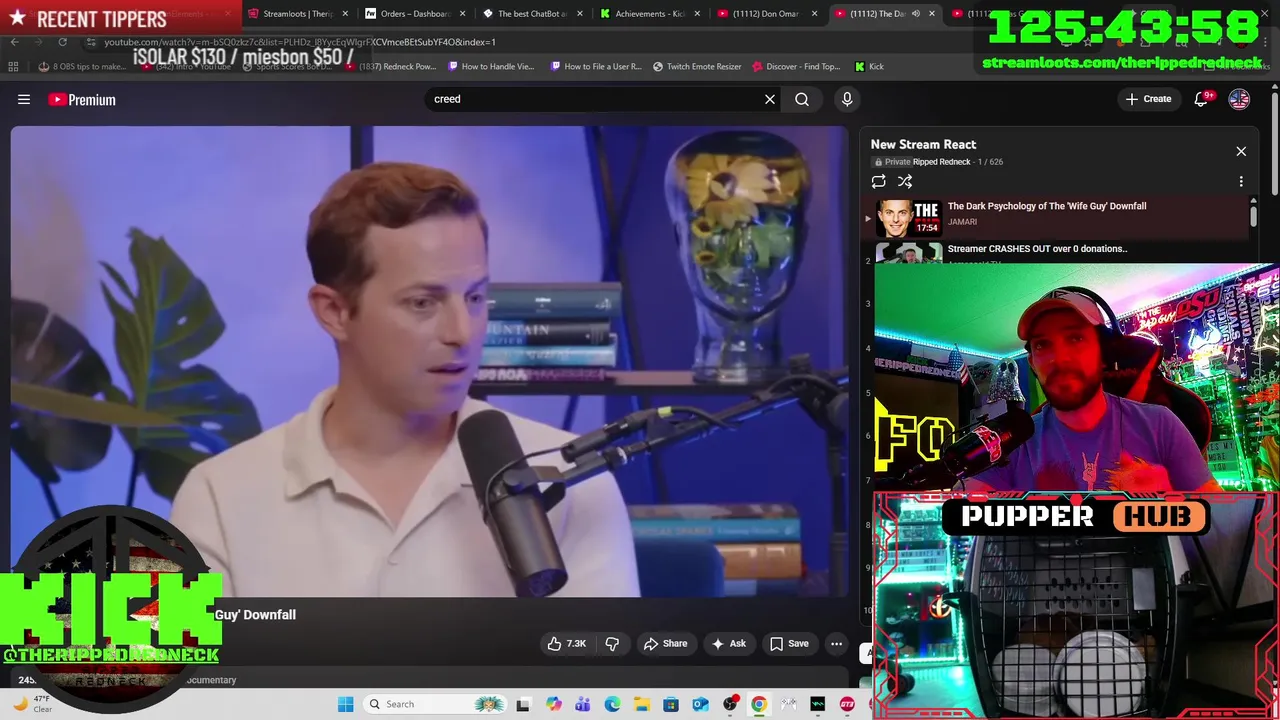Open more actions next to Save
This screenshot has width=1280, height=720.
836,644
